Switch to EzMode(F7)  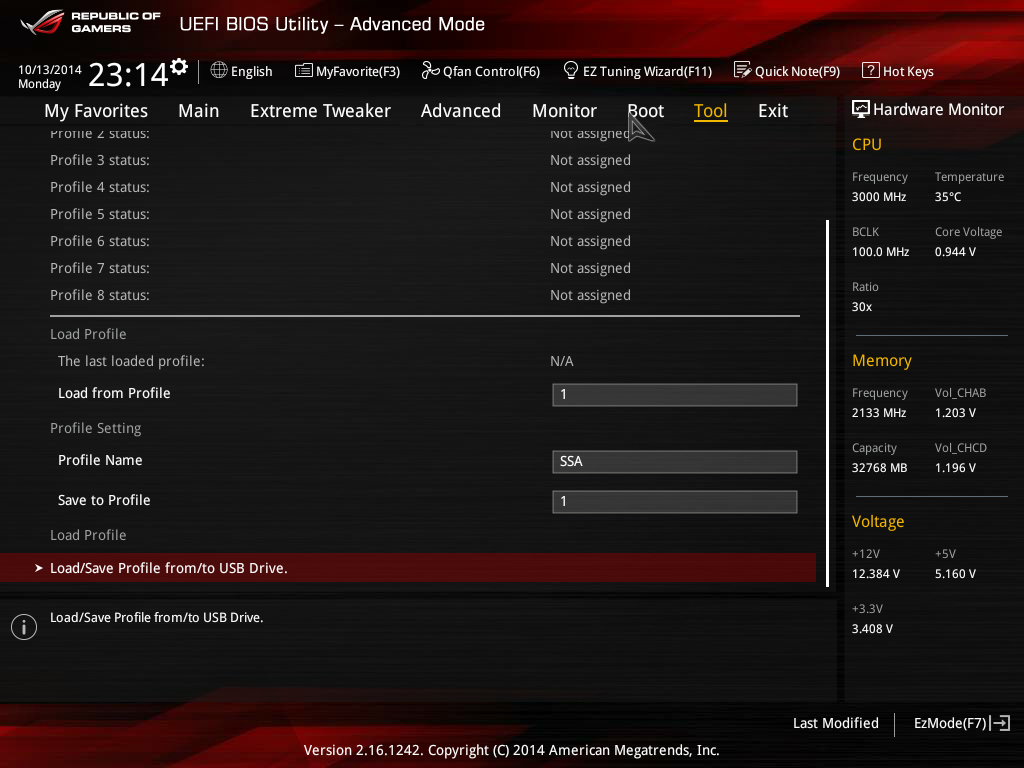(x=950, y=723)
